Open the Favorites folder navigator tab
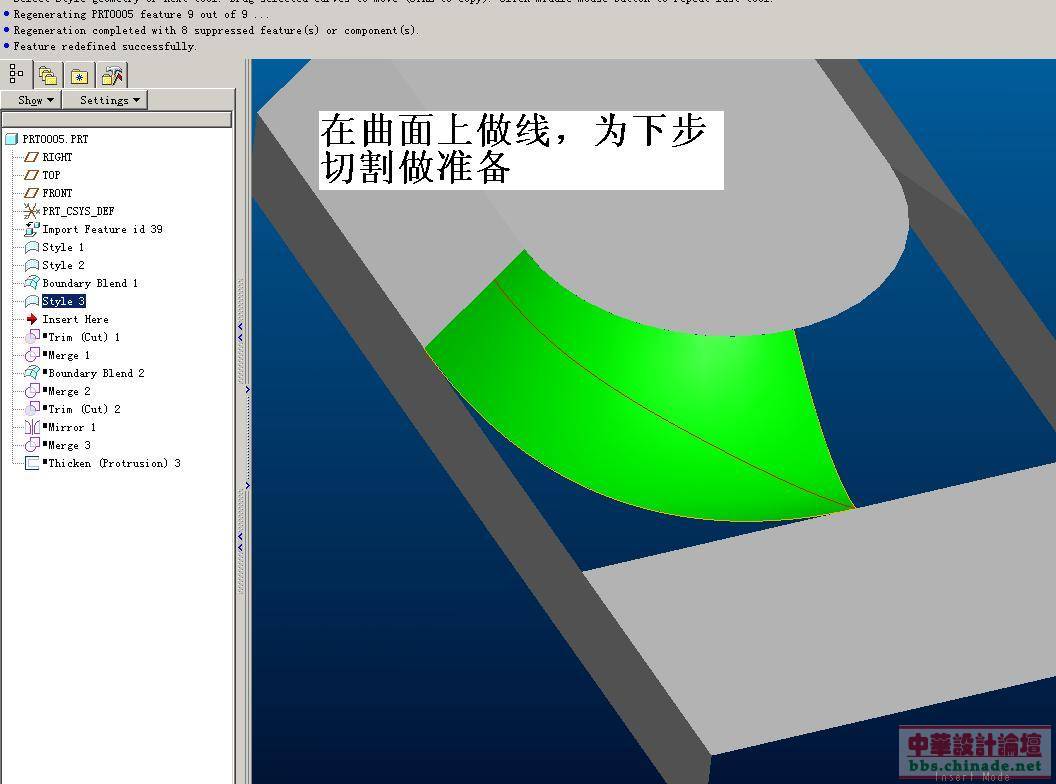 tap(79, 75)
